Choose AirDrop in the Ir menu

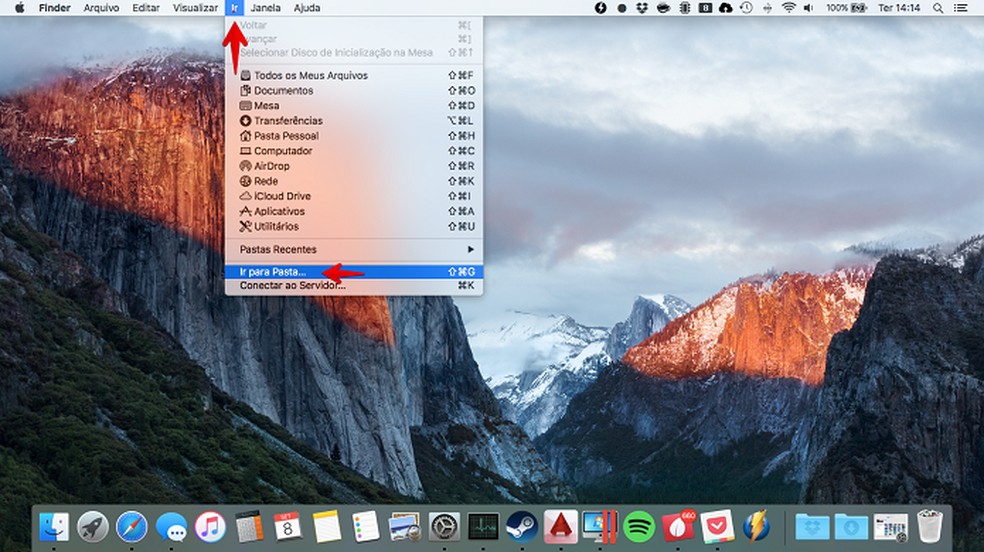(x=354, y=166)
